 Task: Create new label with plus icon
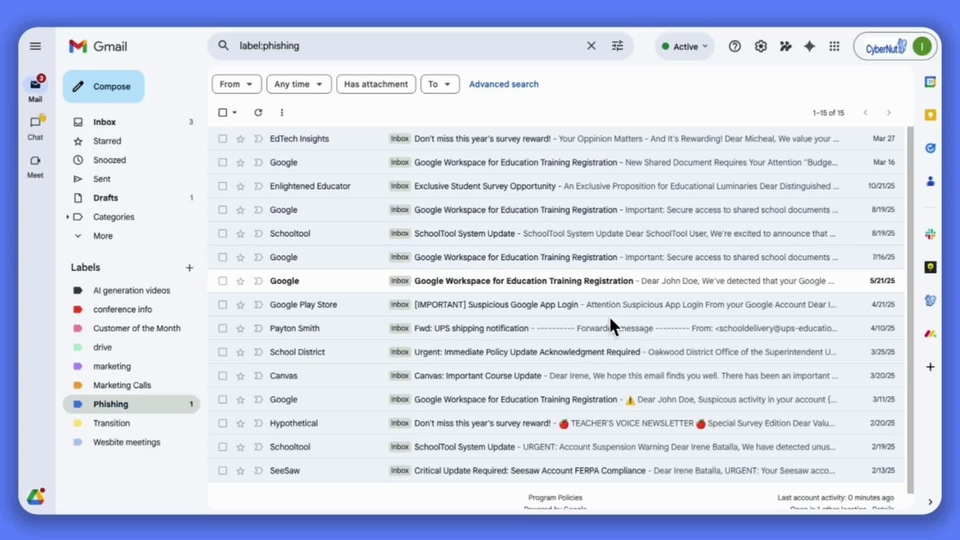pyautogui.click(x=189, y=268)
